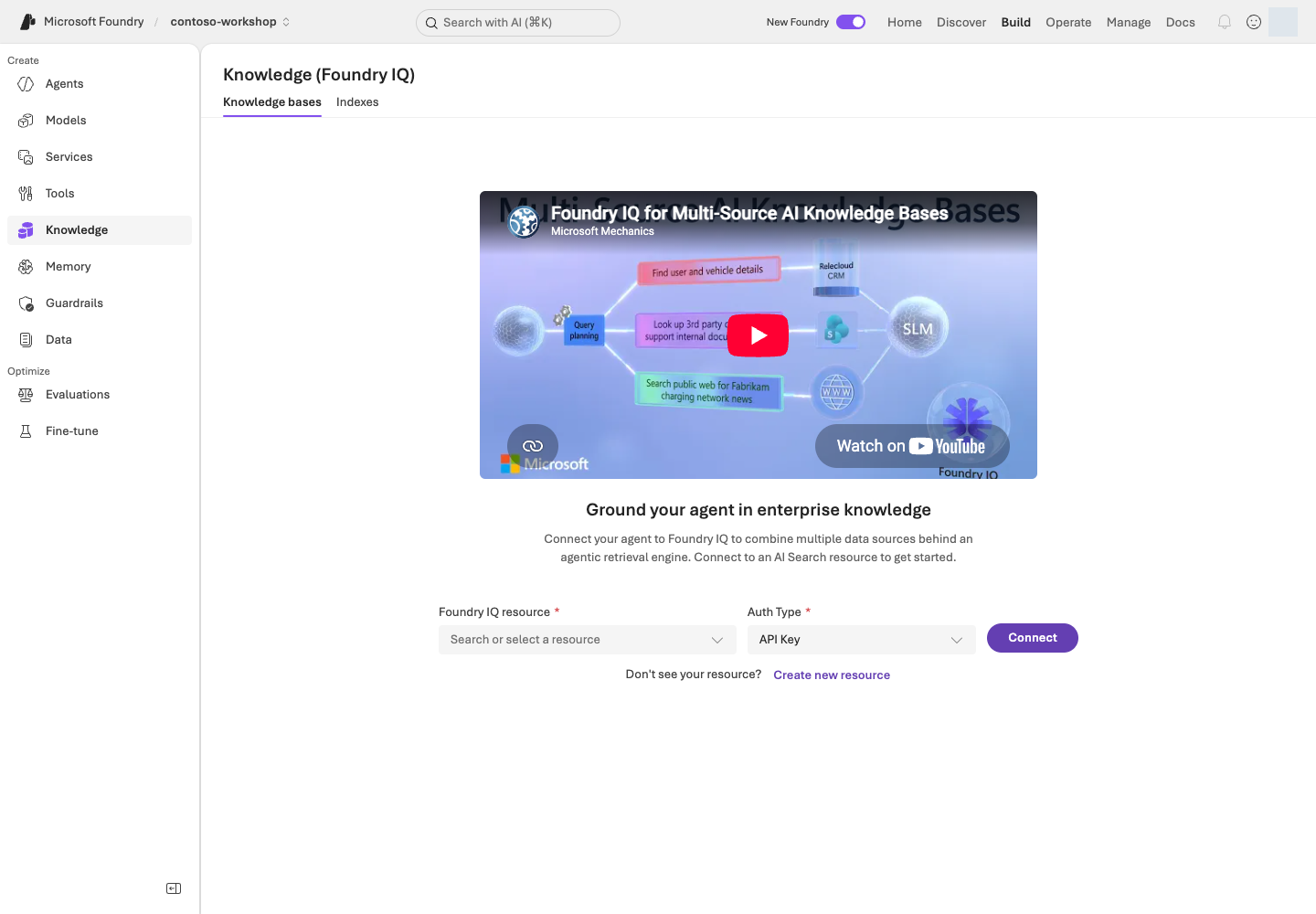Click the Search with AI field
1316x914 pixels.
pyautogui.click(x=518, y=23)
